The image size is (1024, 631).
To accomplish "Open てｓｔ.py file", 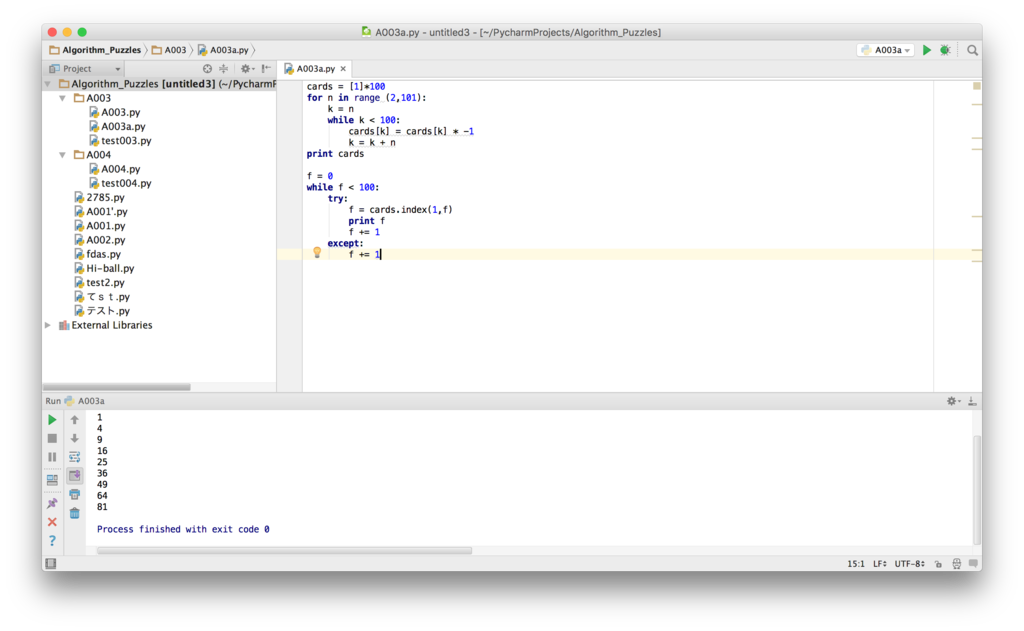I will (x=102, y=297).
